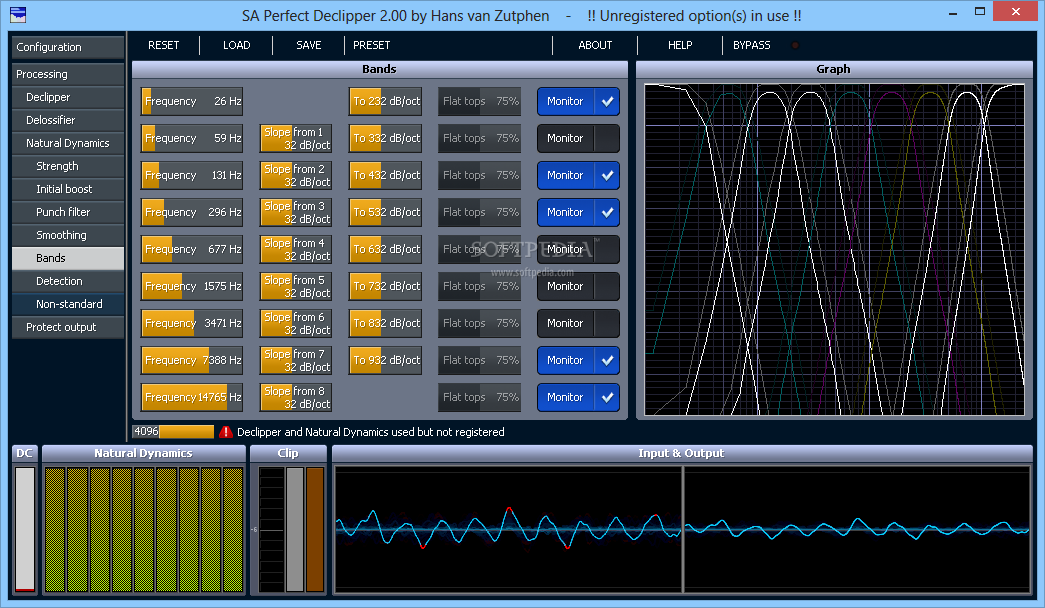1045x608 pixels.
Task: Open the Processing section
Action: (x=68, y=74)
